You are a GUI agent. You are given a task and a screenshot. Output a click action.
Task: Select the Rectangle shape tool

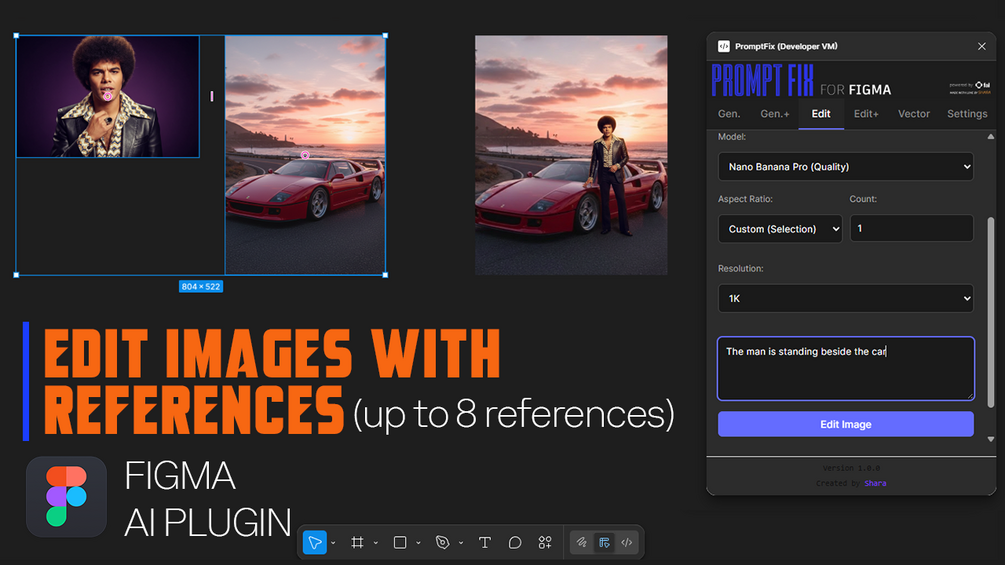point(400,543)
